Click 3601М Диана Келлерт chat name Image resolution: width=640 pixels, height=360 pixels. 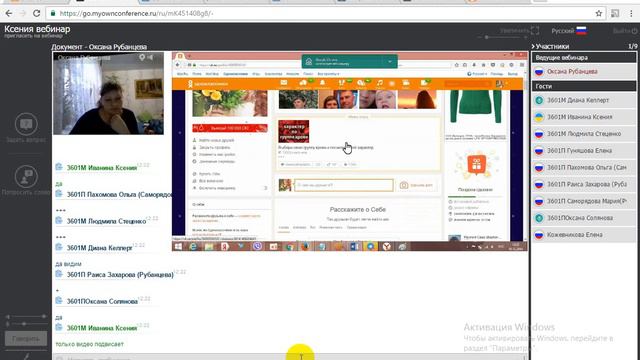(x=100, y=248)
